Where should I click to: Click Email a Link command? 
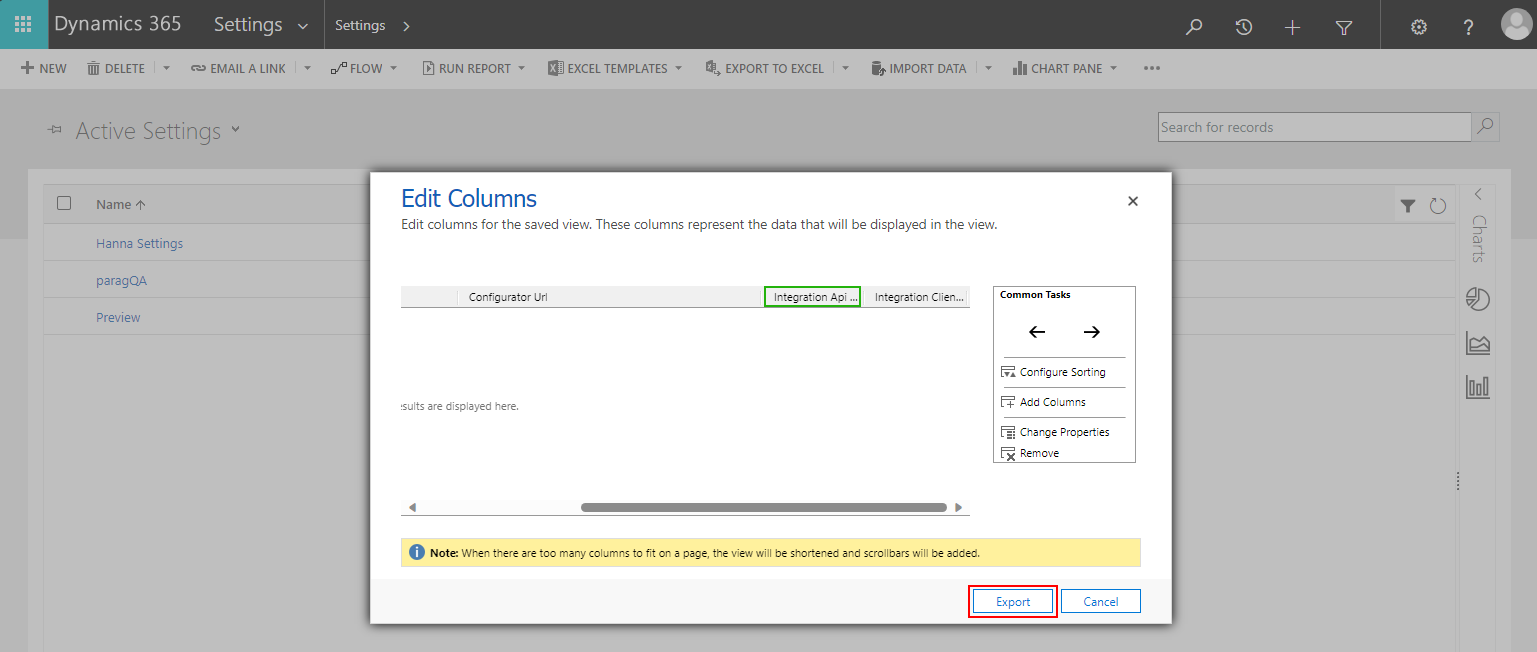(x=238, y=68)
